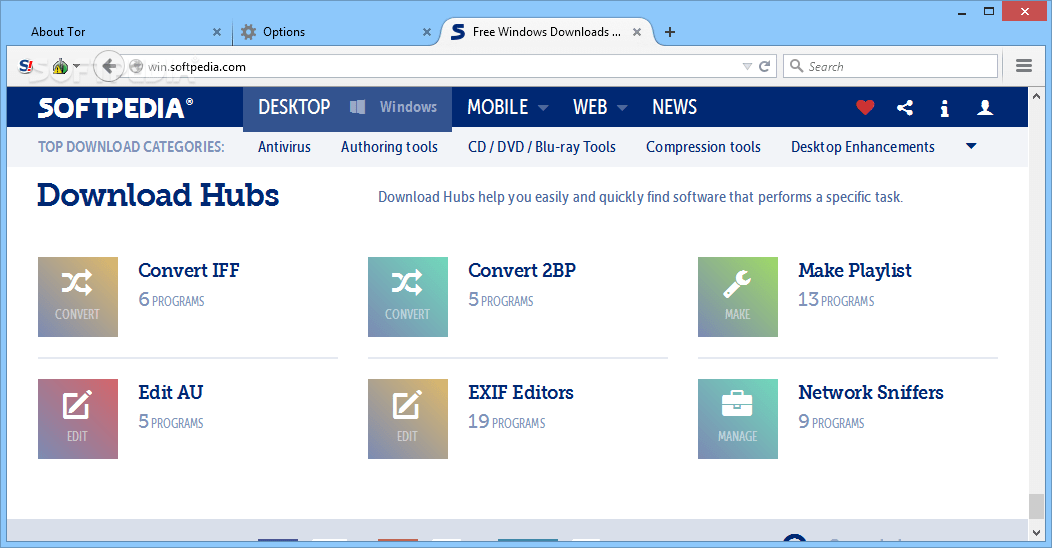
Task: Close the Free Windows Downloads tab
Action: (x=637, y=32)
